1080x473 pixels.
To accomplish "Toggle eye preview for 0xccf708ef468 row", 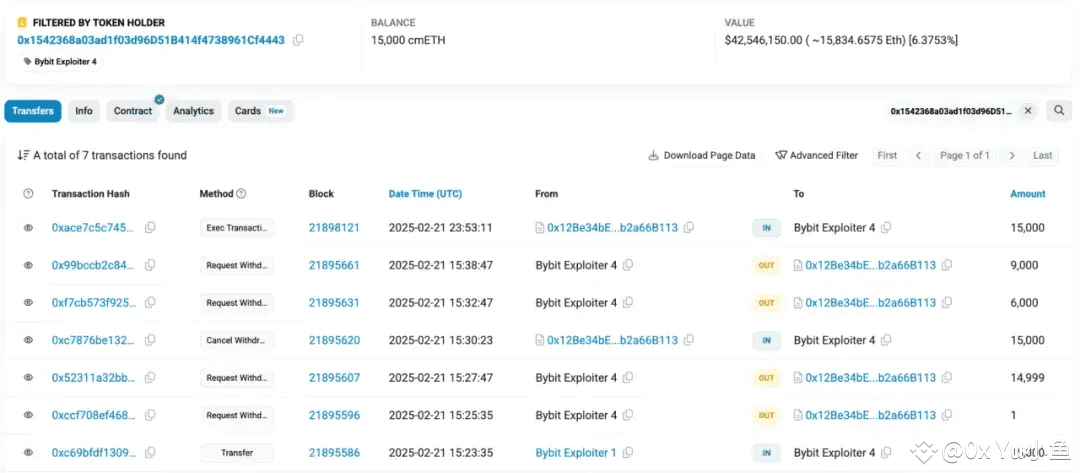I will (28, 416).
